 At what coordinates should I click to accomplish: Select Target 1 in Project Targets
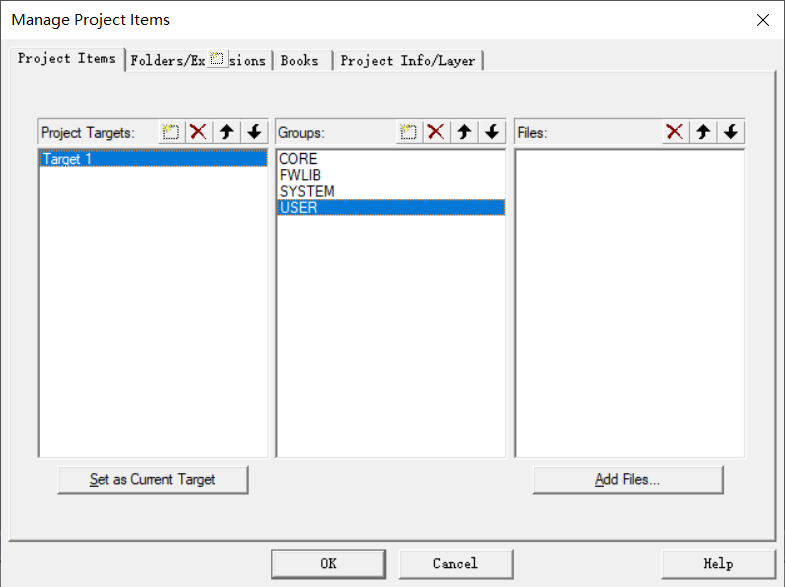click(x=153, y=159)
